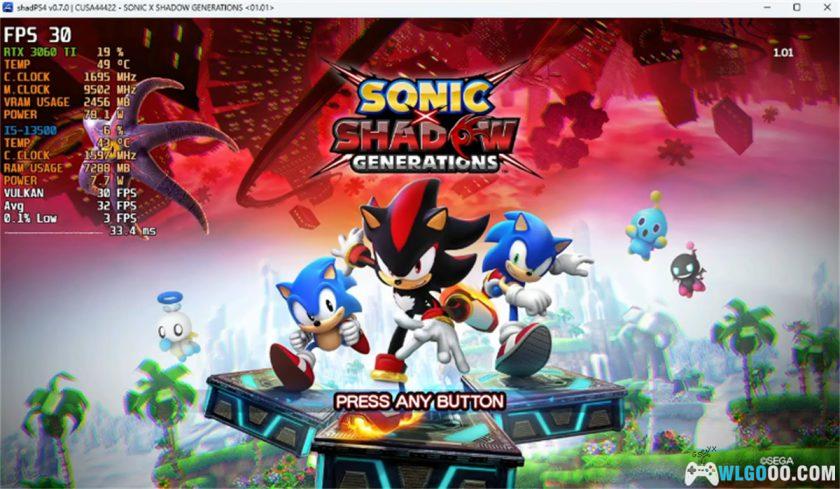Click Classic Sonic on the left platform
Screen dimensions: 840x489
(318, 323)
